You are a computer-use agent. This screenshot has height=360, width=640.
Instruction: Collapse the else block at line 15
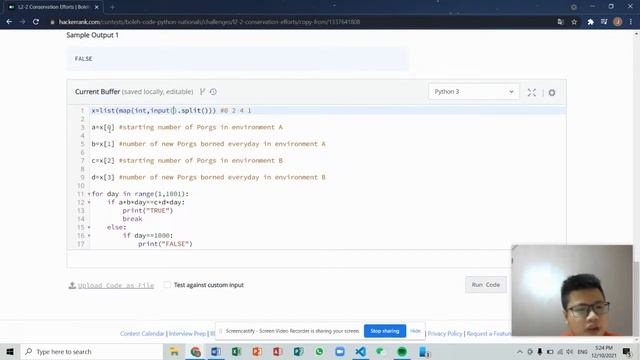89,227
